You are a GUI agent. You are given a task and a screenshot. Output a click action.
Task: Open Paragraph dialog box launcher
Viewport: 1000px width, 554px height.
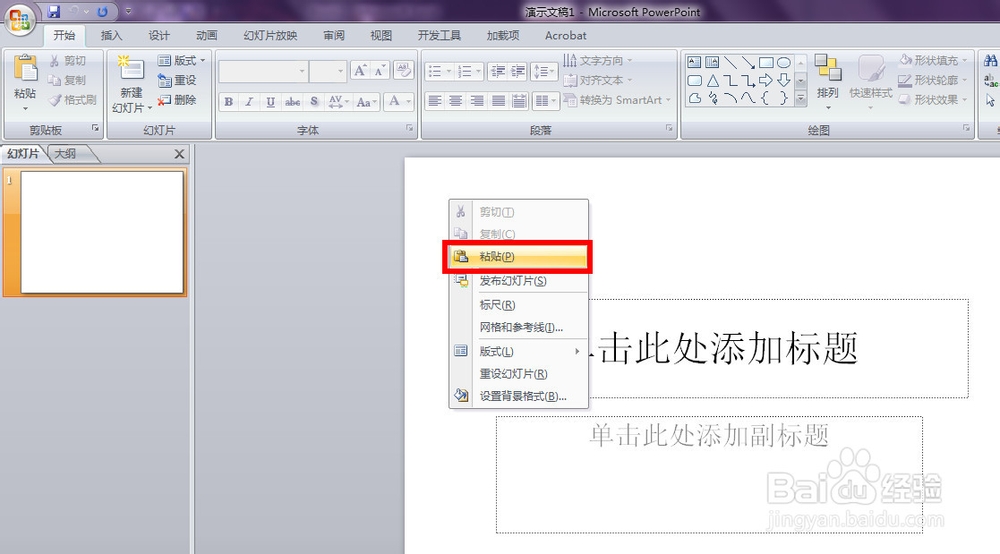click(669, 128)
